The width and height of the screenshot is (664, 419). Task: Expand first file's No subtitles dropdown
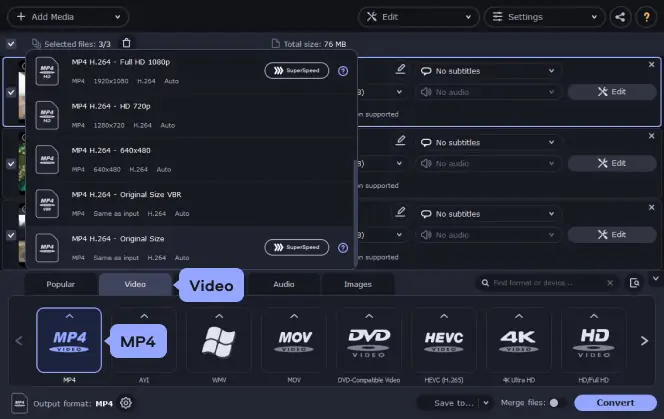(x=488, y=71)
